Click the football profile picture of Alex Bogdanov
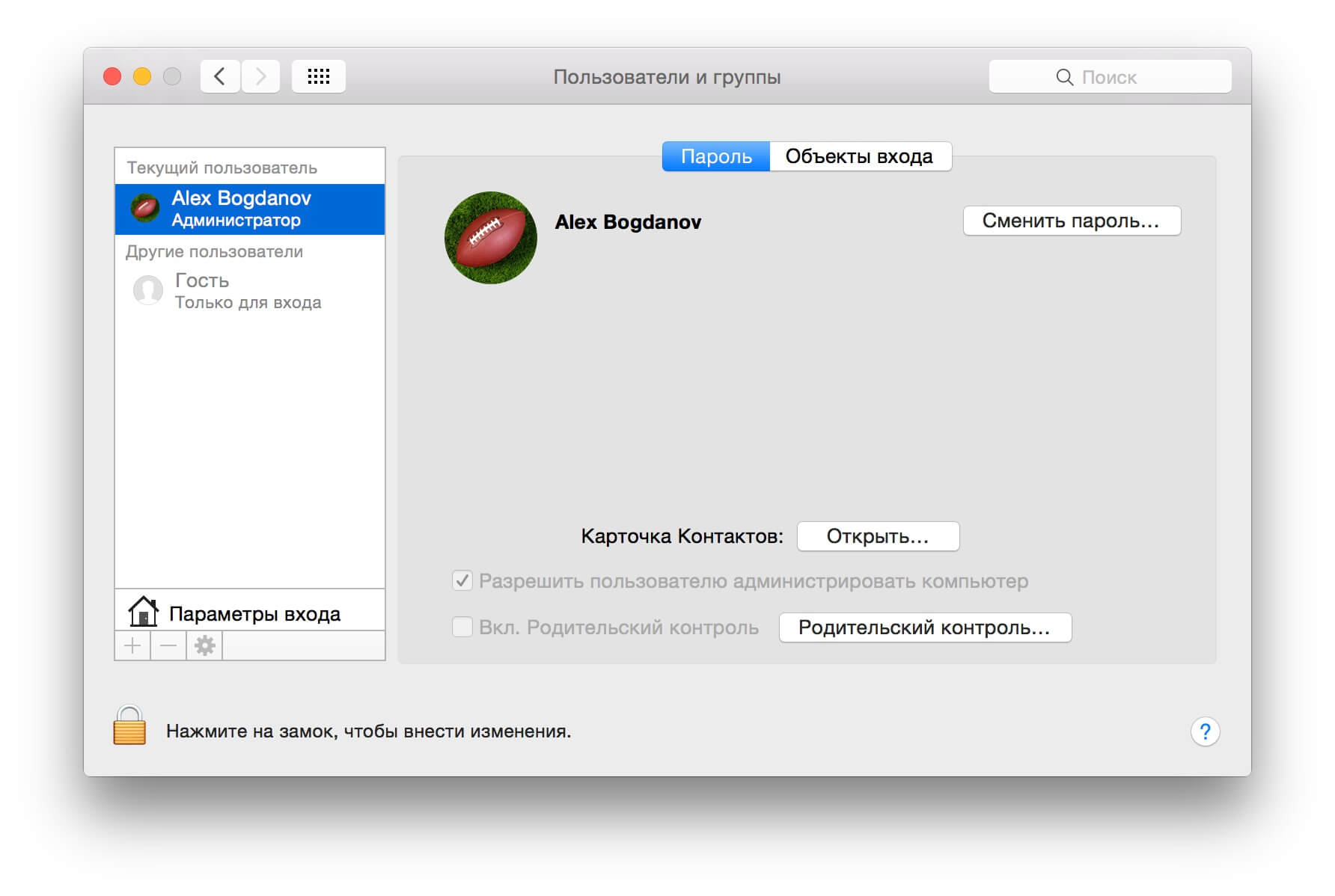Screen dimensions: 1335x896 pos(491,238)
